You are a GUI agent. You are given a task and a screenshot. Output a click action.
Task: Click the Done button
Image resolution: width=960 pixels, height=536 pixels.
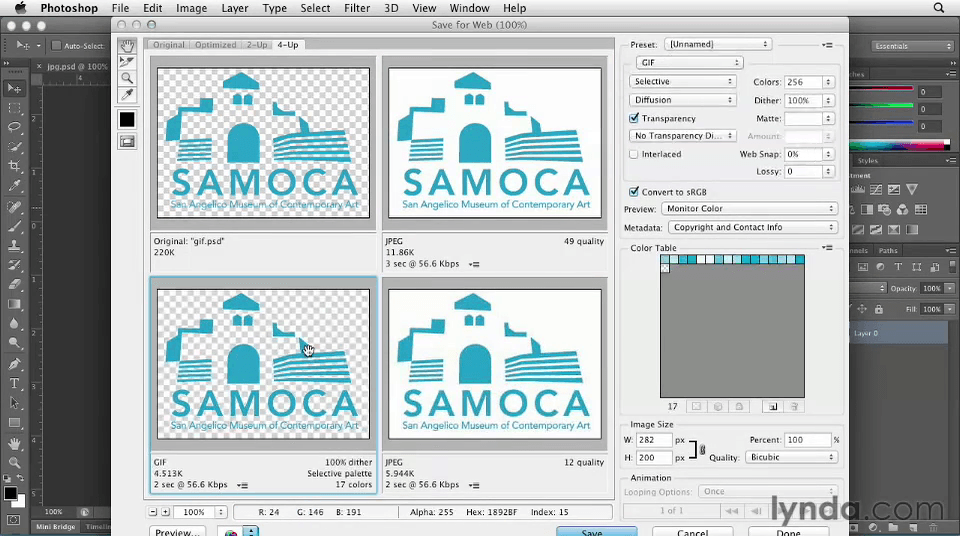coord(789,531)
